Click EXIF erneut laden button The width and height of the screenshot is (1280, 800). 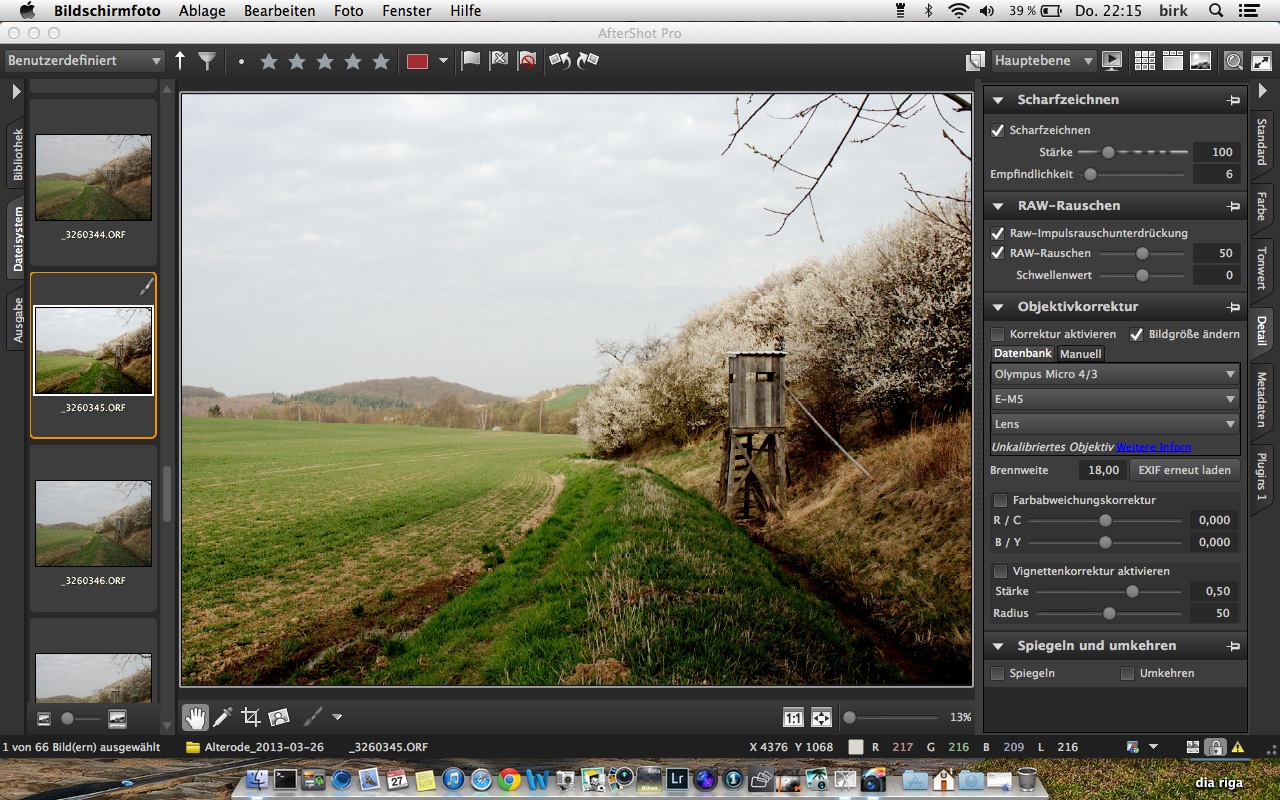click(1185, 470)
